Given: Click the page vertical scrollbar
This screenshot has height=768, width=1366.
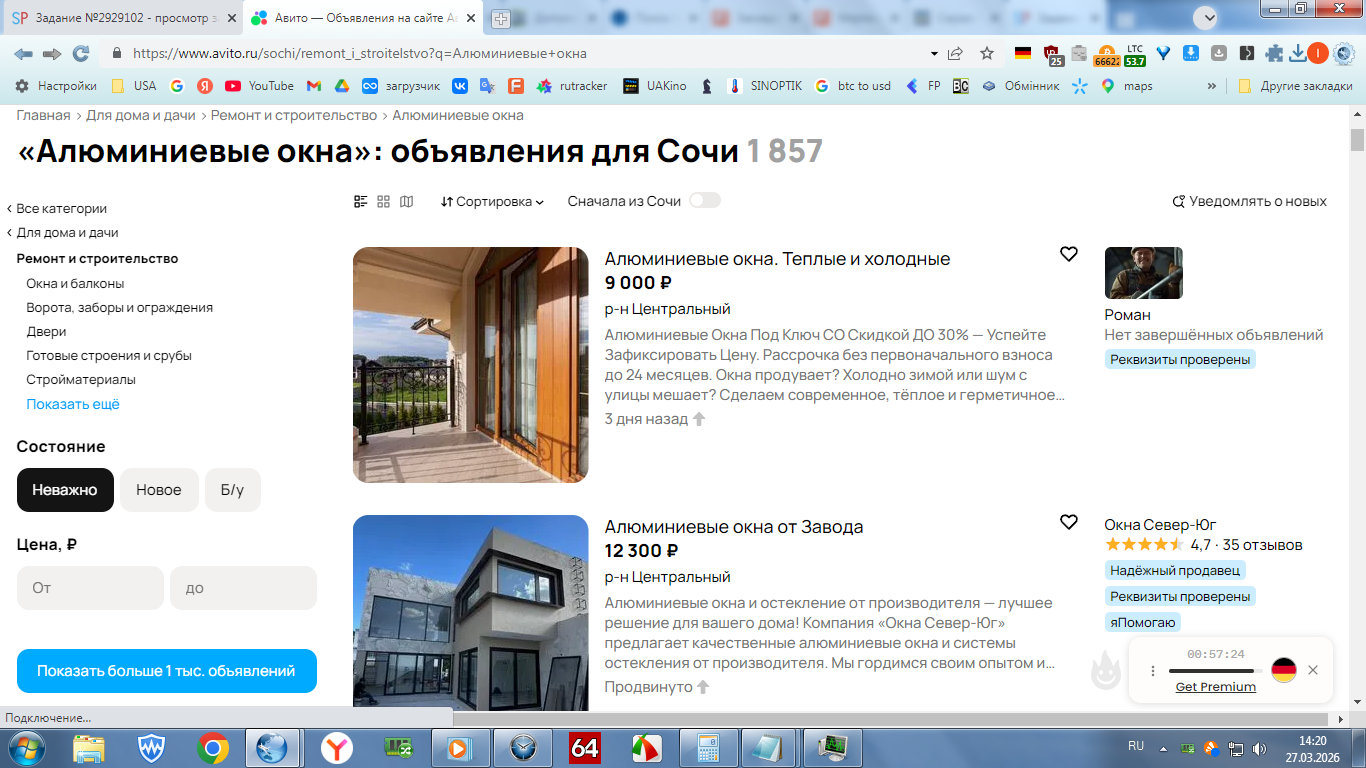Looking at the screenshot, I should pyautogui.click(x=1357, y=139).
